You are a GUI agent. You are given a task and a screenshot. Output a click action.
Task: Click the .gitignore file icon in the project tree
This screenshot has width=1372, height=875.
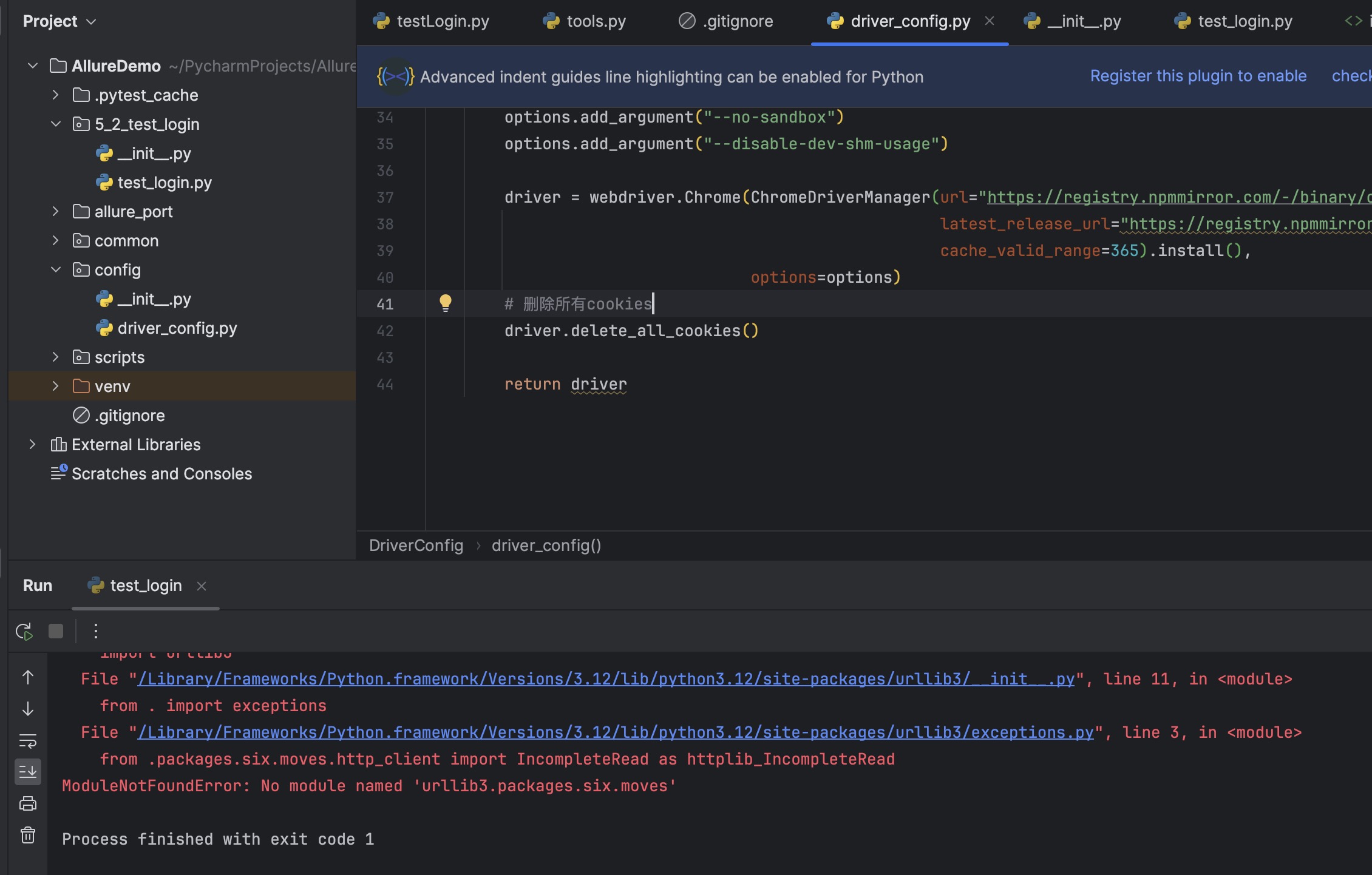pyautogui.click(x=81, y=416)
